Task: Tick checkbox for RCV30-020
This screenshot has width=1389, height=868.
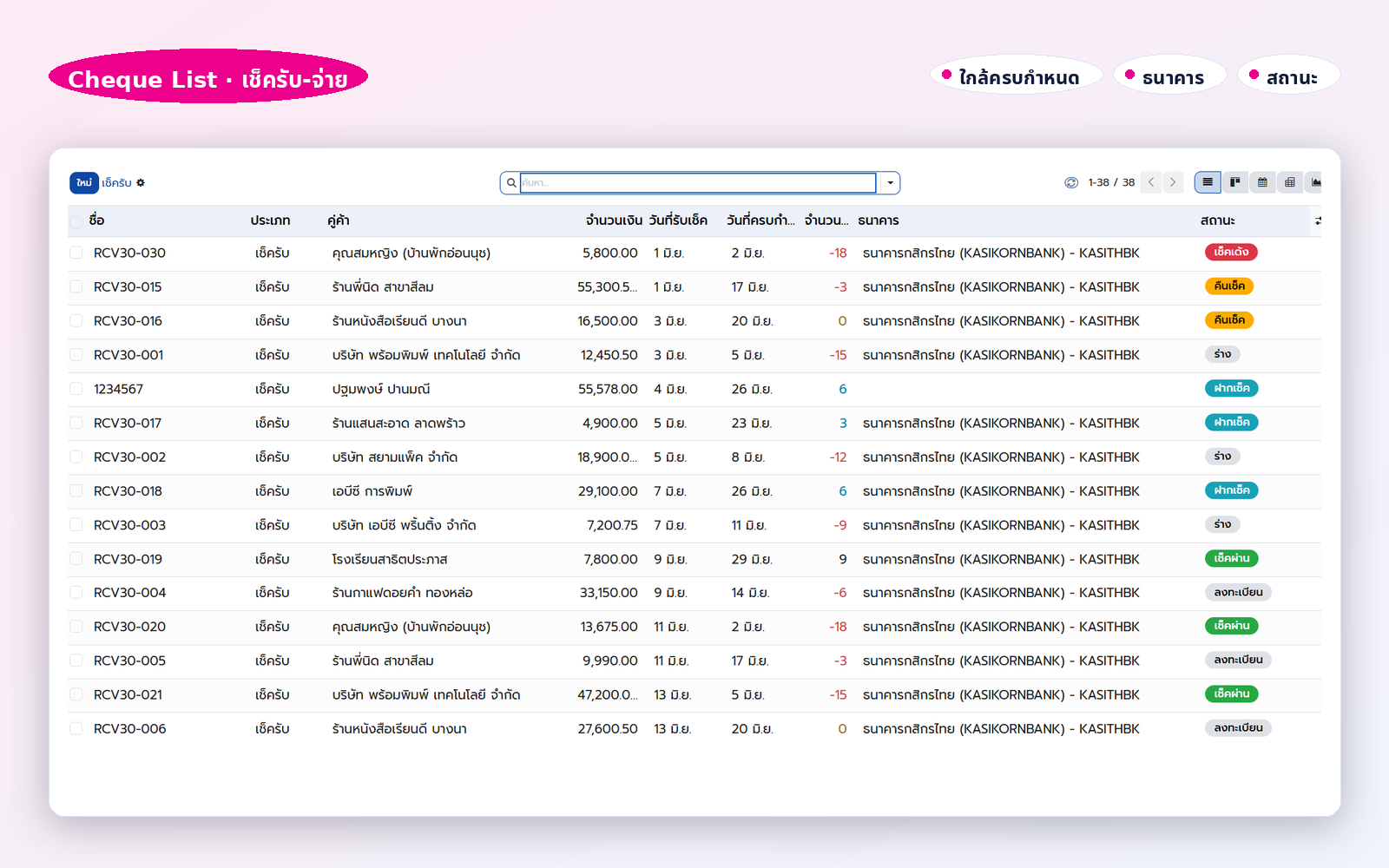Action: pos(76,627)
